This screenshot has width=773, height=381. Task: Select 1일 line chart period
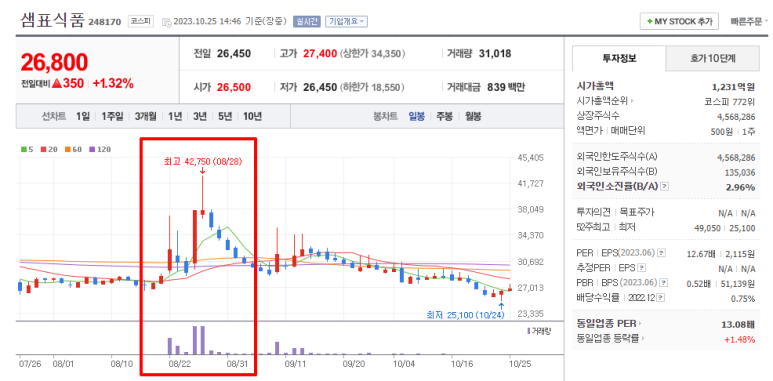click(83, 116)
